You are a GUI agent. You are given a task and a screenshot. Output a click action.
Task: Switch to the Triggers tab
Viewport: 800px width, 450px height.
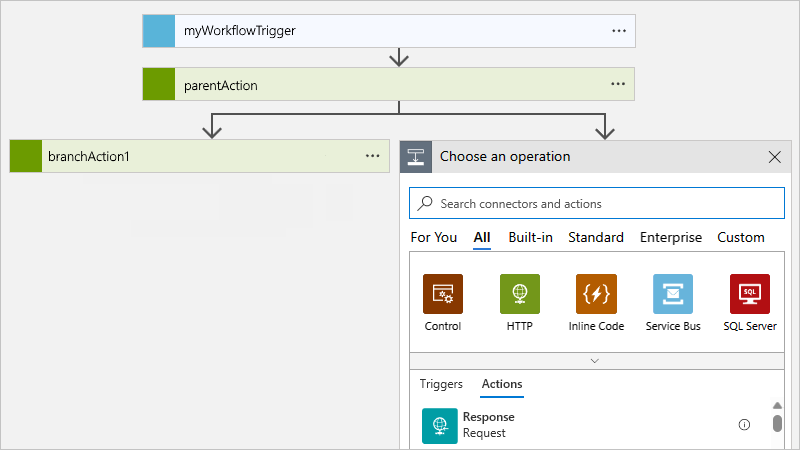tap(441, 384)
